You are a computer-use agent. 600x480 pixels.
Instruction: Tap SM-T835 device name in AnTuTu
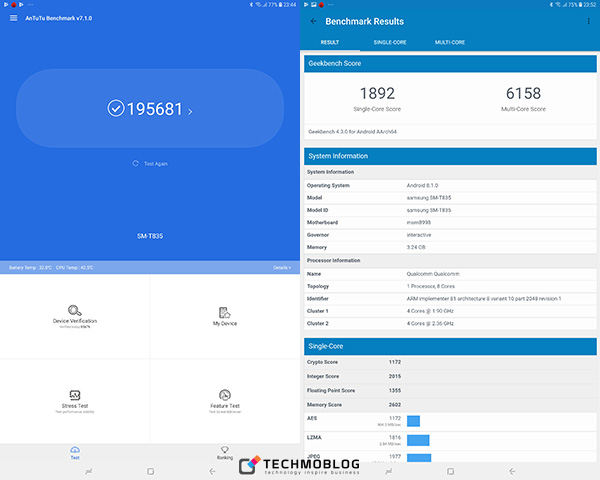coord(150,236)
